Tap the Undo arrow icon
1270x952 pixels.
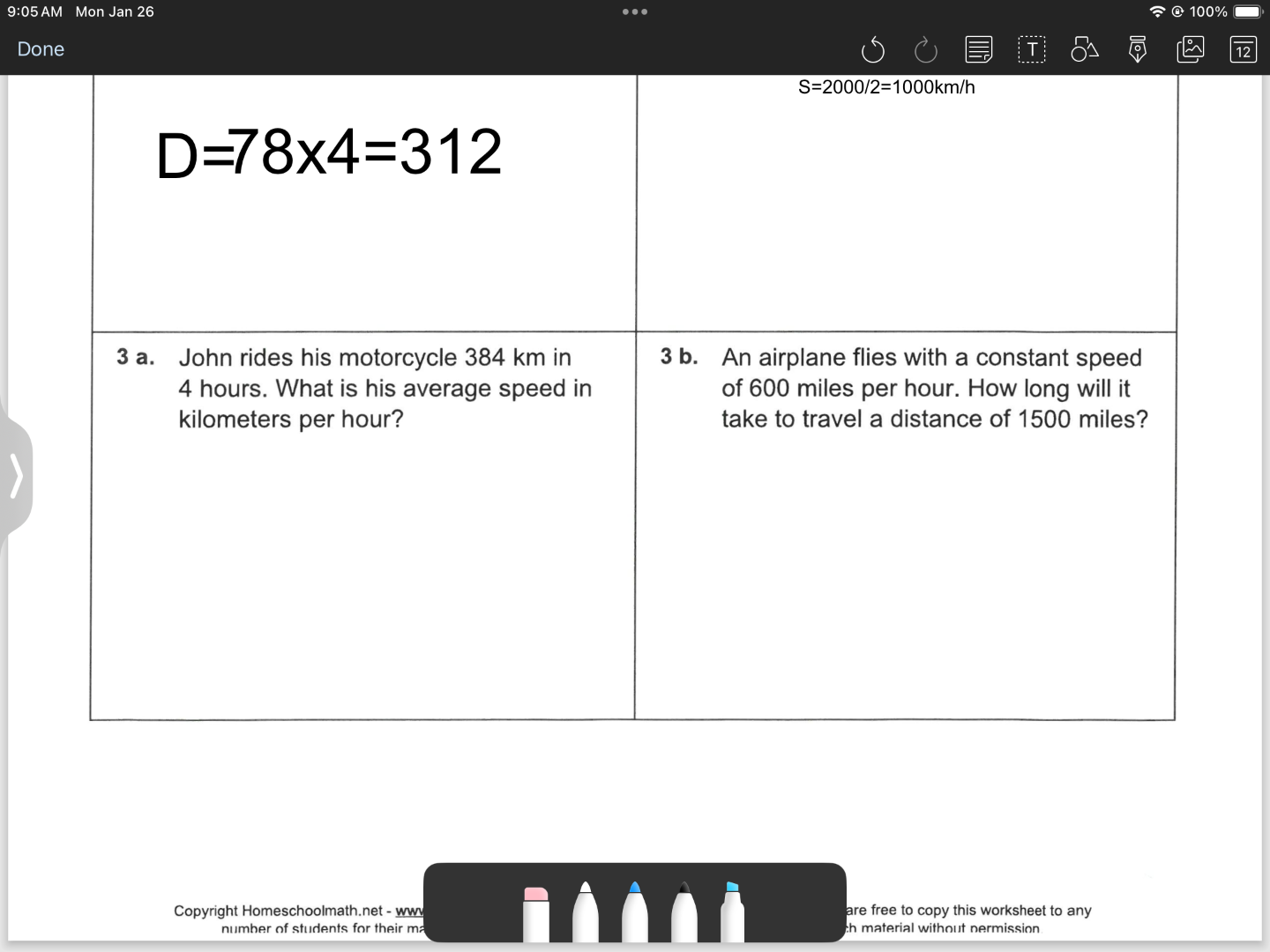(x=872, y=50)
